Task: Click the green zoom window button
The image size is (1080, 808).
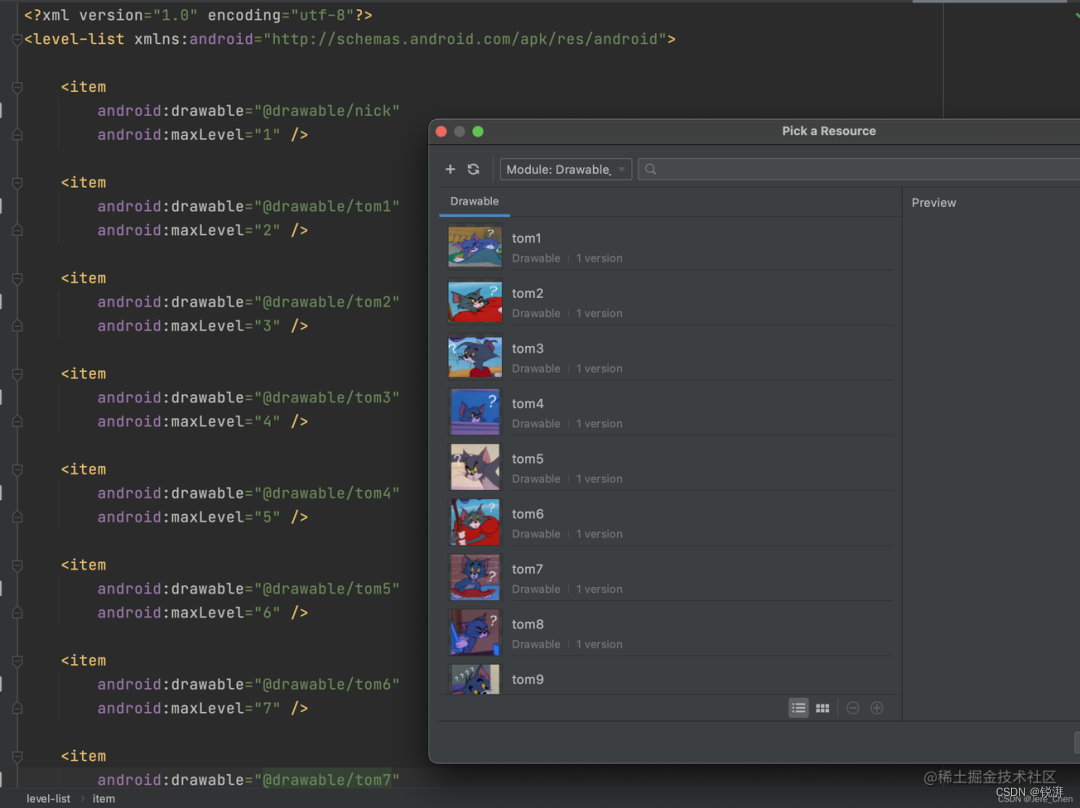Action: 478,132
